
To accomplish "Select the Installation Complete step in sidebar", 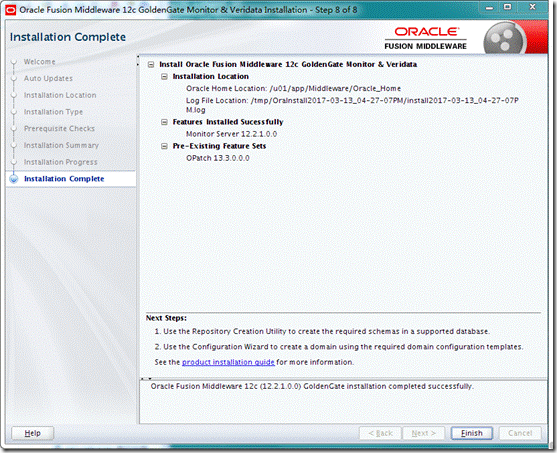I will coord(64,179).
